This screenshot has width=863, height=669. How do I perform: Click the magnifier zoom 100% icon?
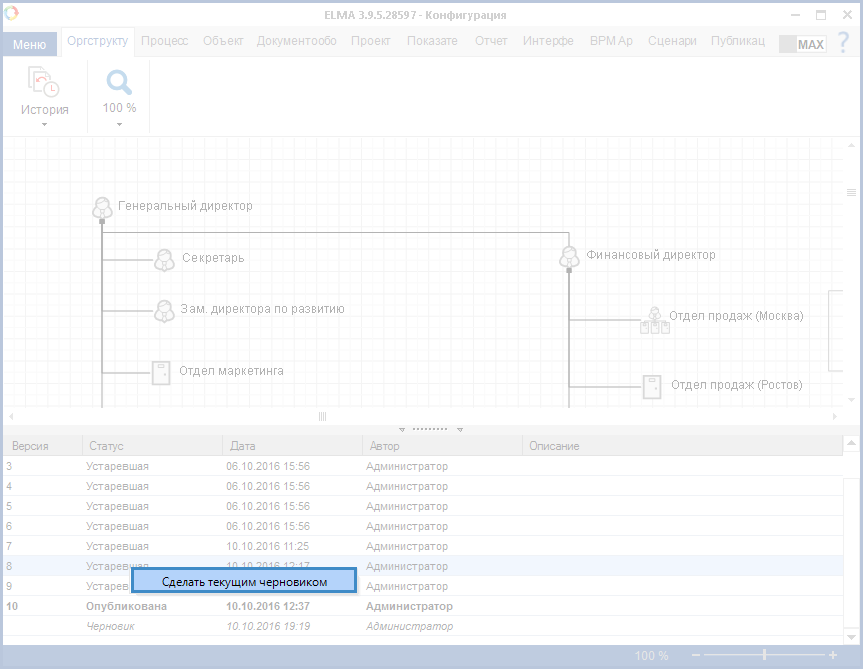coord(119,83)
